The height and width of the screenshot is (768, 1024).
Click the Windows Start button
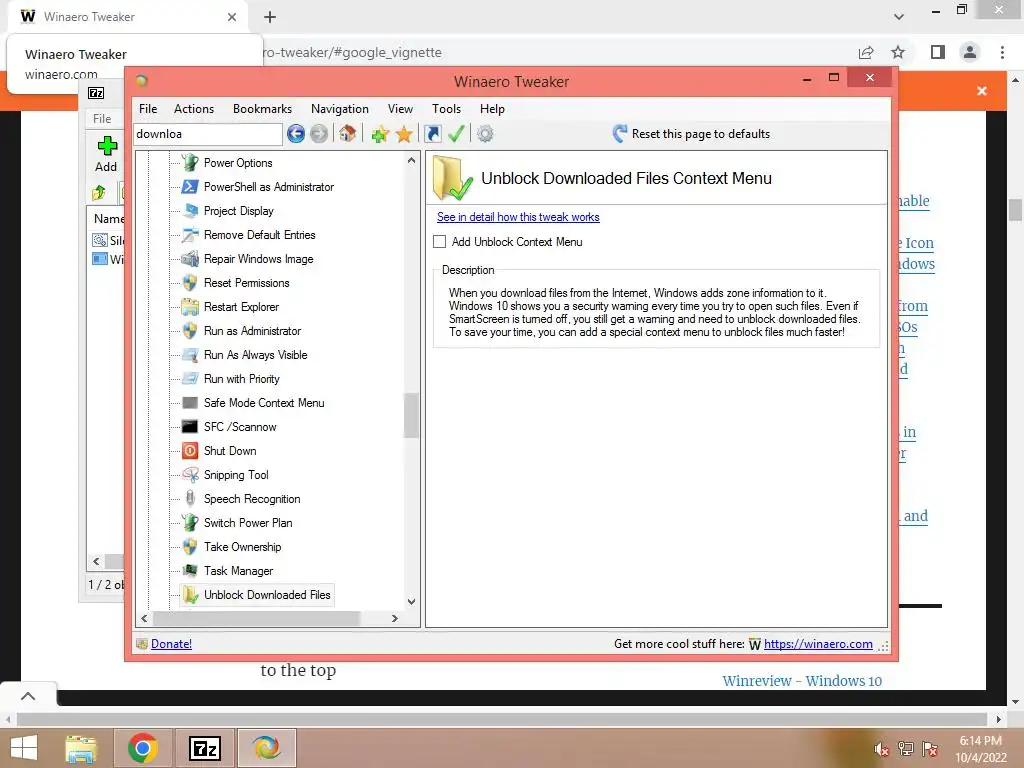pyautogui.click(x=24, y=748)
